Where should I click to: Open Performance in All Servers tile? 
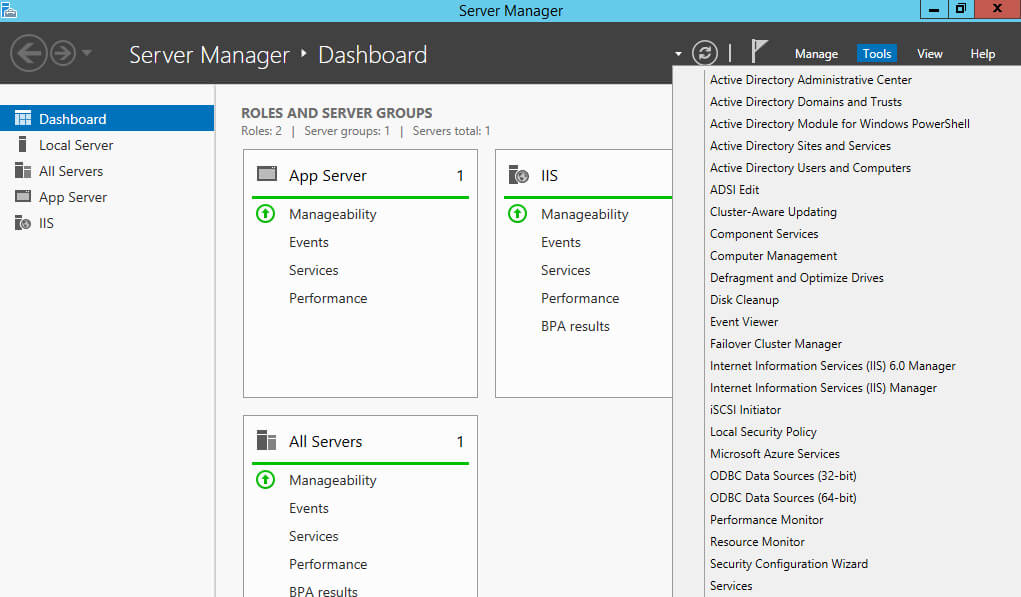click(x=328, y=564)
